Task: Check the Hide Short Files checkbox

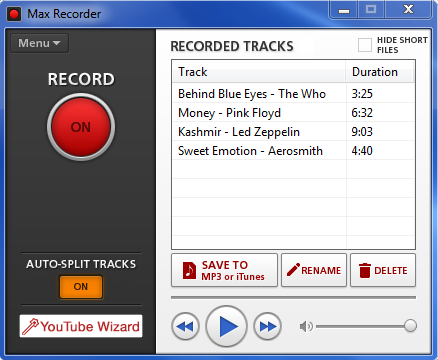Action: coord(365,45)
